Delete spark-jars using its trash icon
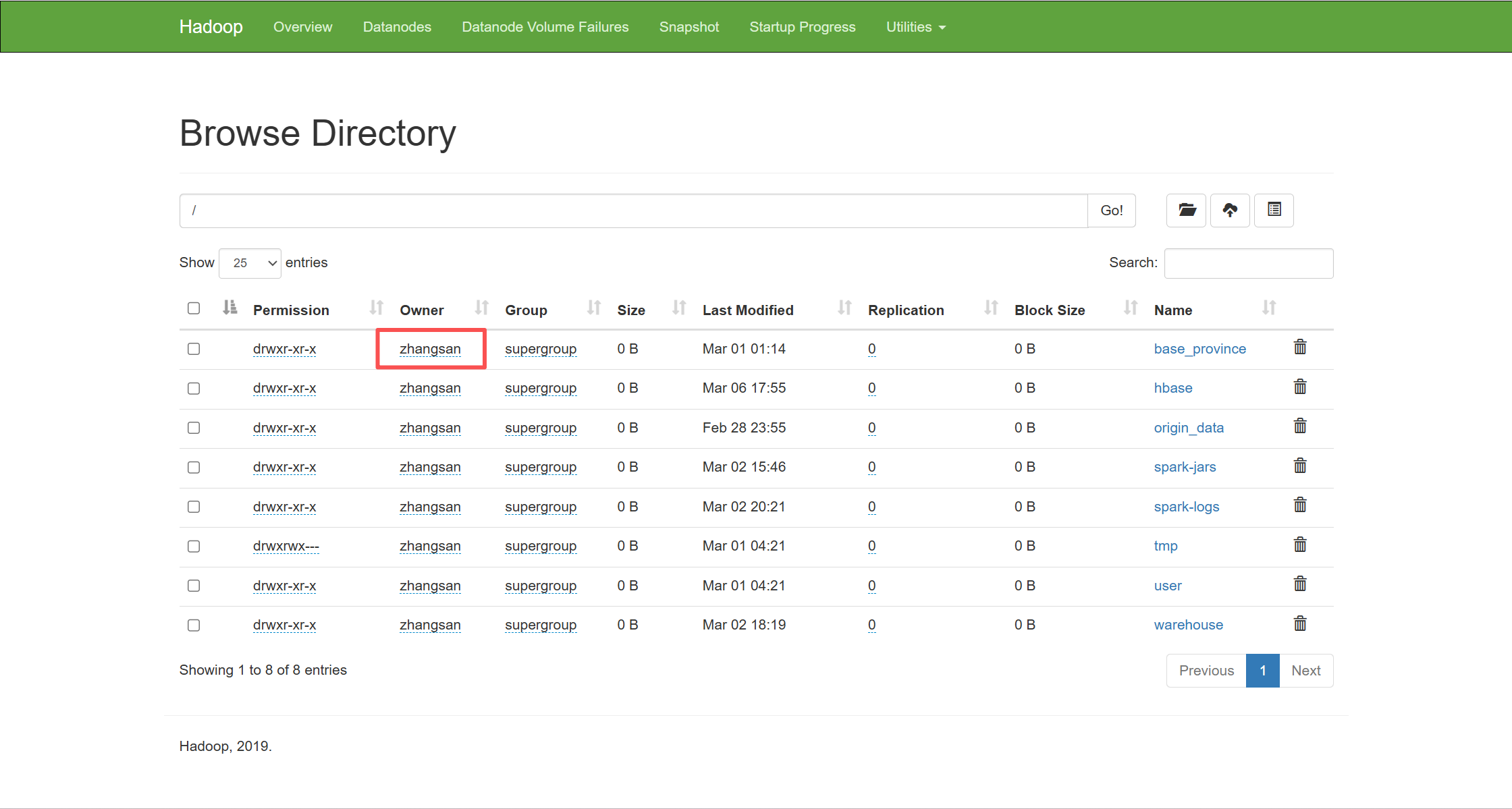 [x=1300, y=466]
